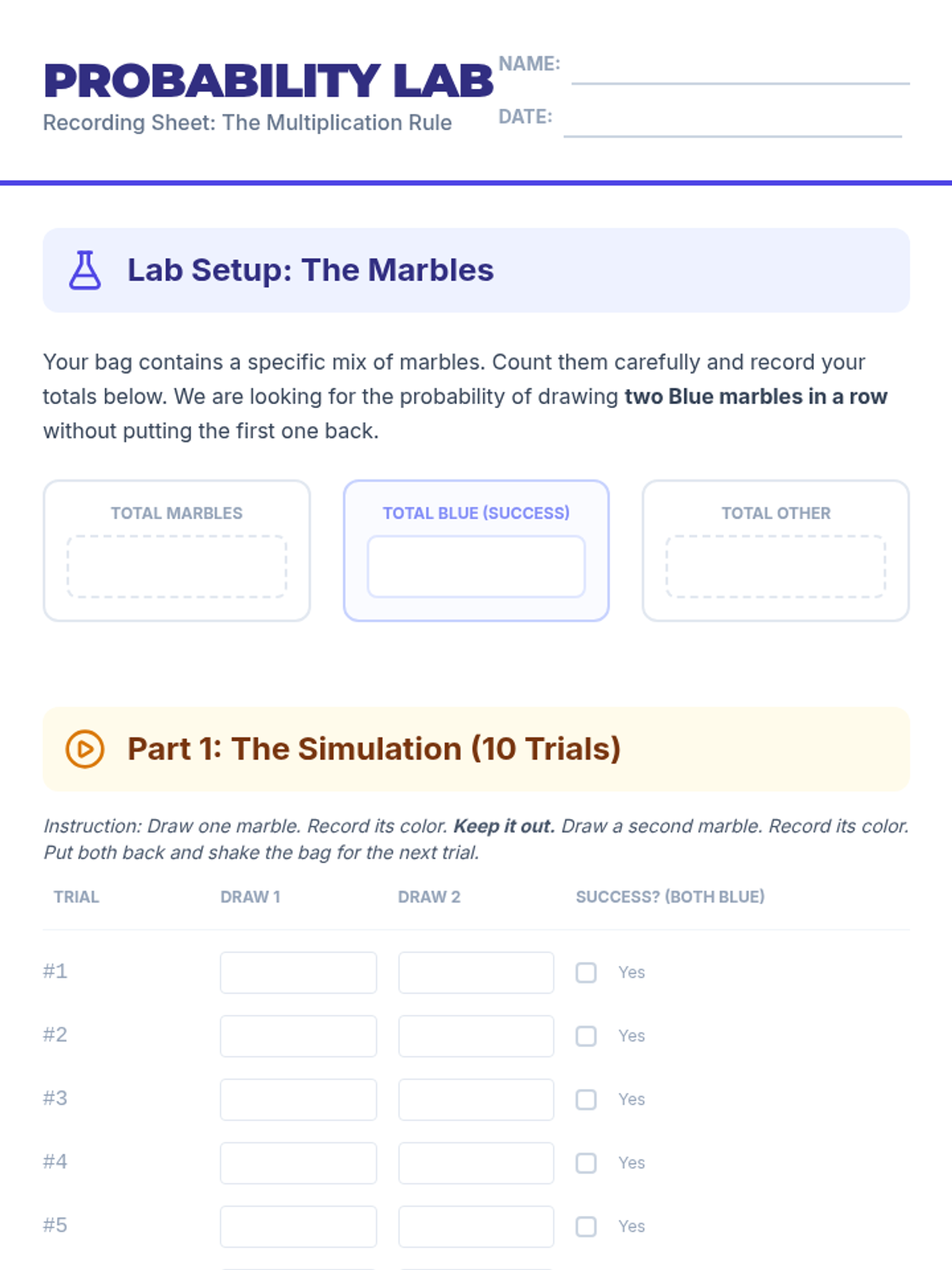Focus Draw 1 box in trial #2
This screenshot has height=1270, width=952.
coord(298,1036)
